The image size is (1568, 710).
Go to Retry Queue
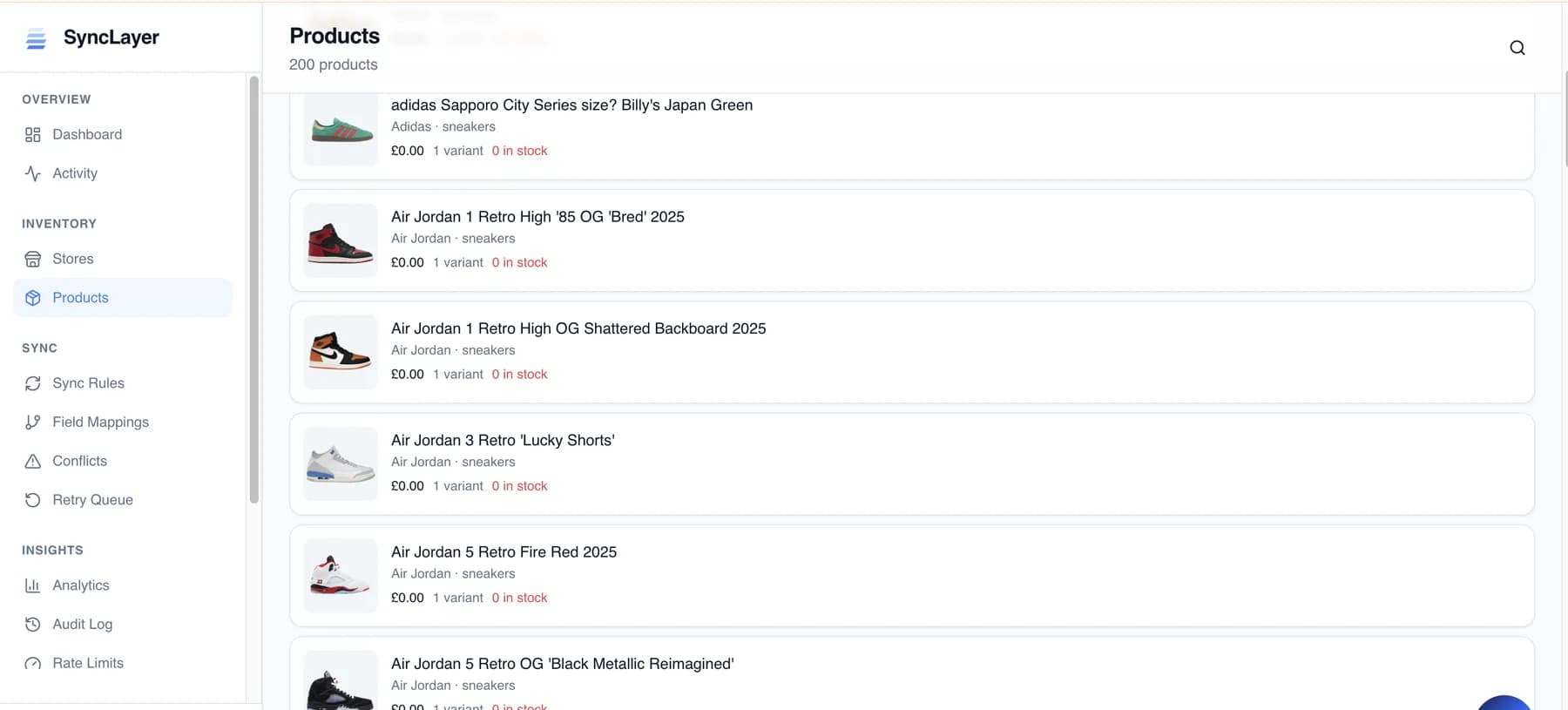123,500
